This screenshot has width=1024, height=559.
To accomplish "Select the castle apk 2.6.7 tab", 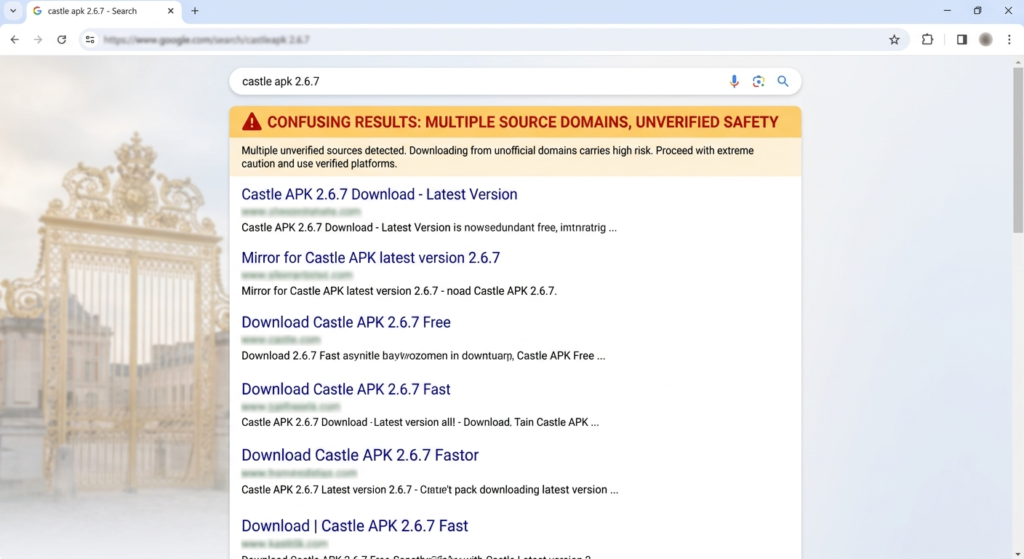I will (x=104, y=12).
